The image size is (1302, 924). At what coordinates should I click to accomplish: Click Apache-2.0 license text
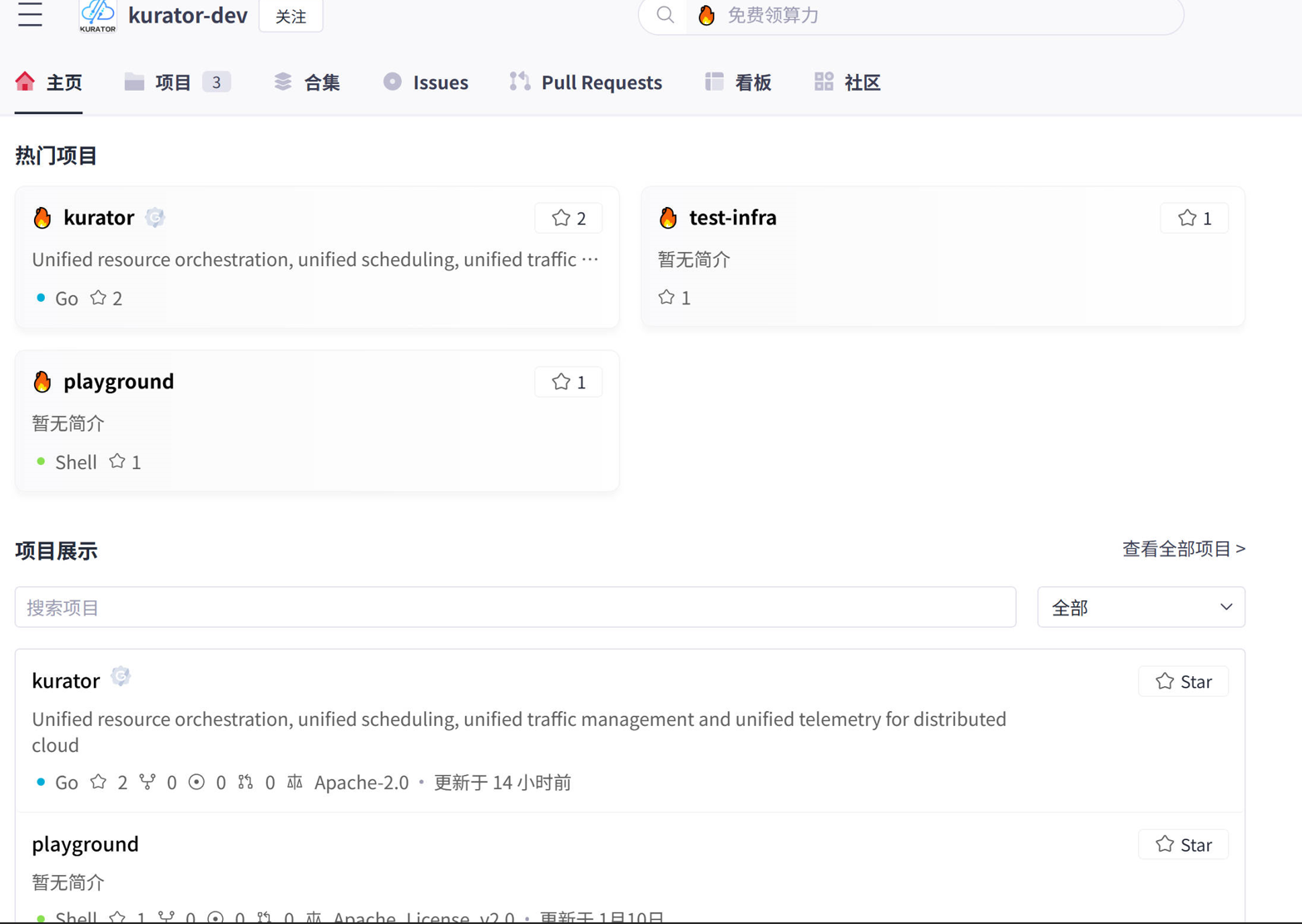[361, 782]
